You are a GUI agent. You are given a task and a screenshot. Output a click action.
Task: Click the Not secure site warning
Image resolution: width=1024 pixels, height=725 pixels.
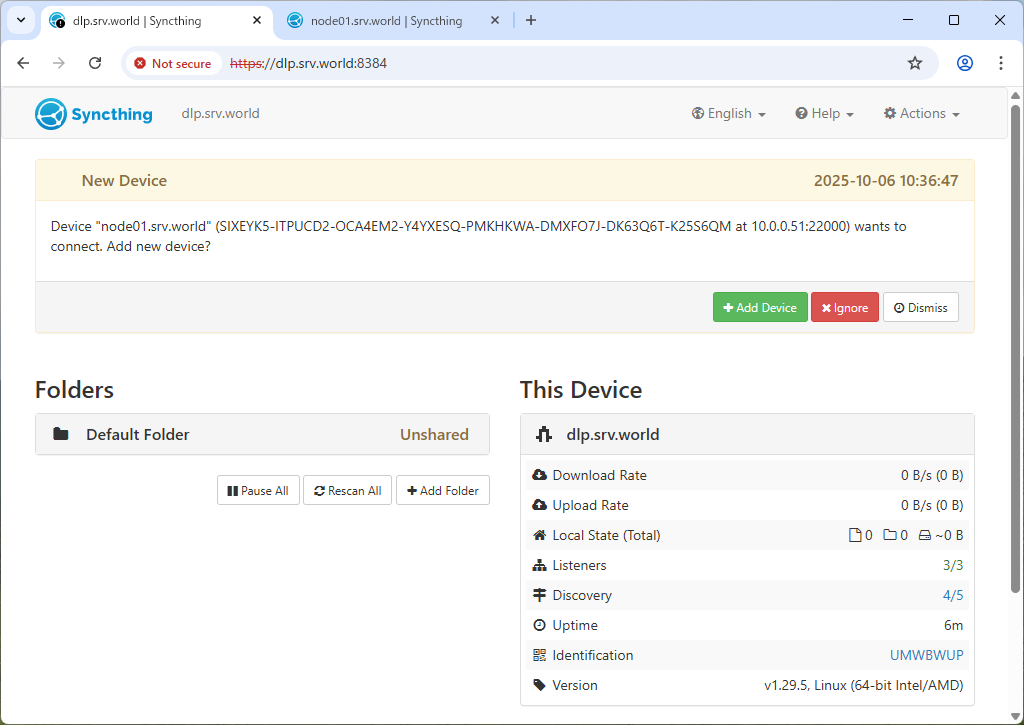pyautogui.click(x=173, y=63)
